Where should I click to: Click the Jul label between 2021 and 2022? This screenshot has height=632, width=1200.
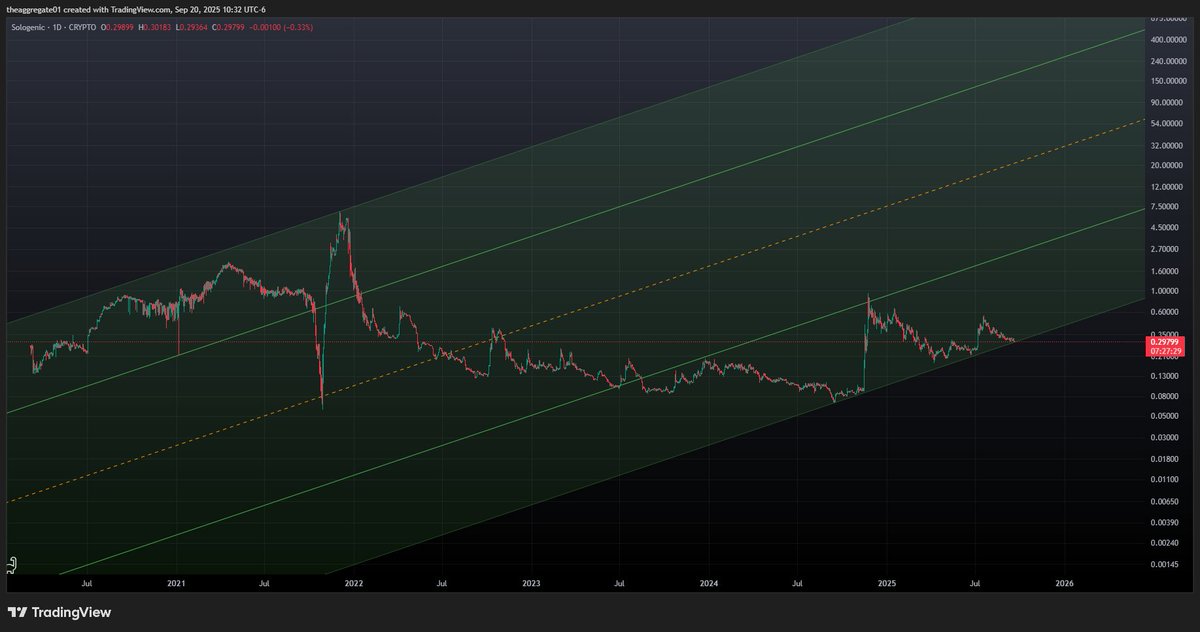coord(265,582)
